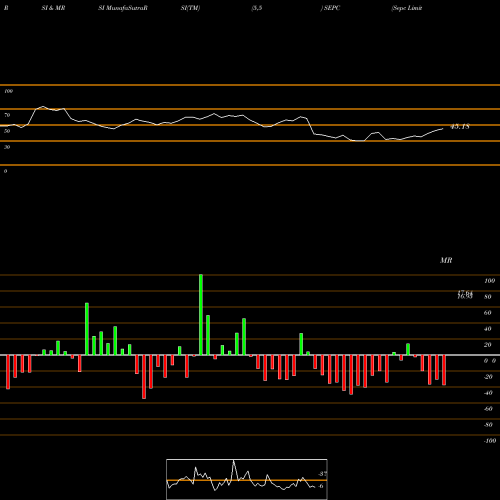
Task: Click the tallest green MR bar
Action: pyautogui.click(x=201, y=315)
